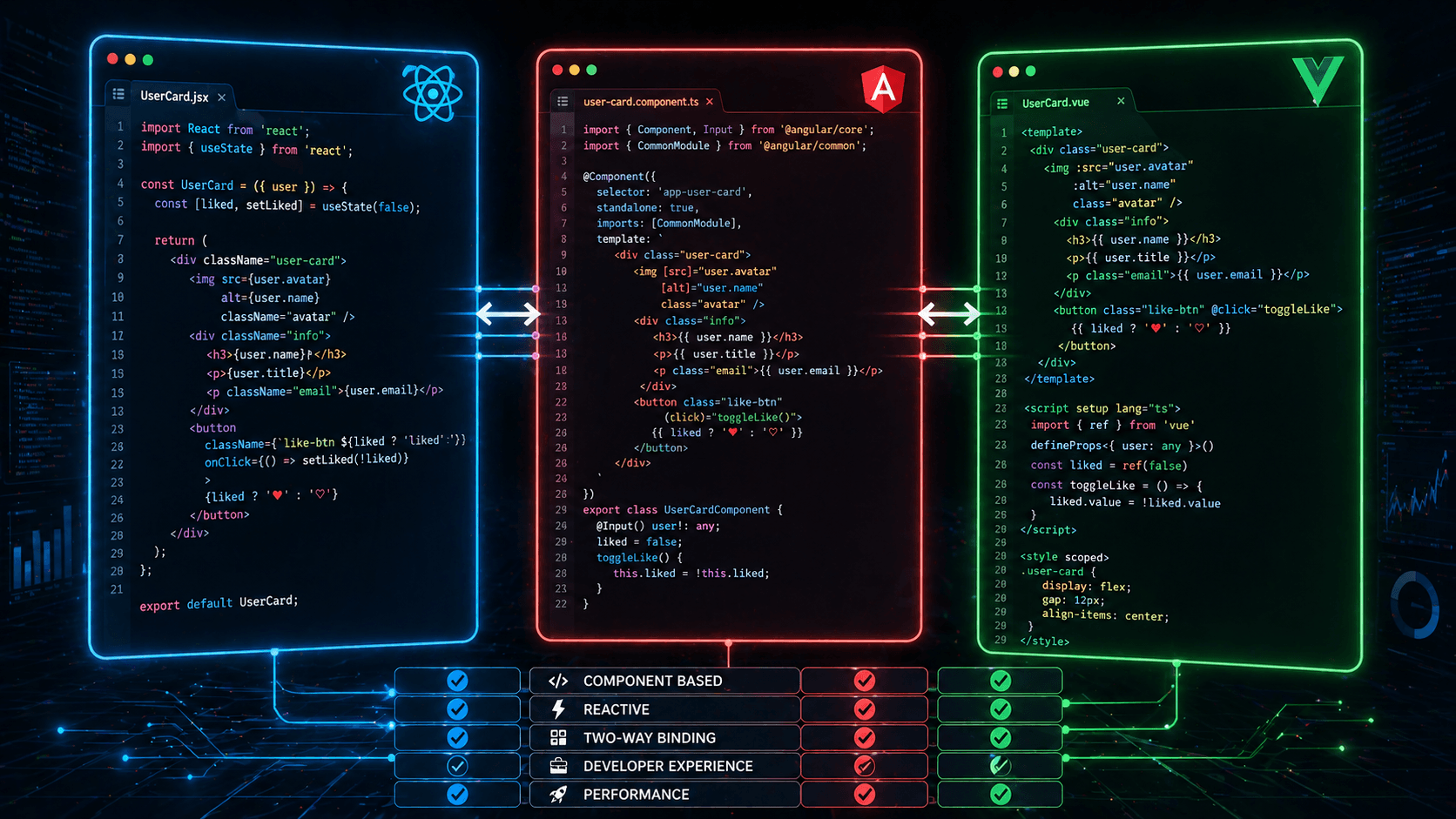
Task: Click the briefcase icon for Developer Experience
Action: pos(558,766)
